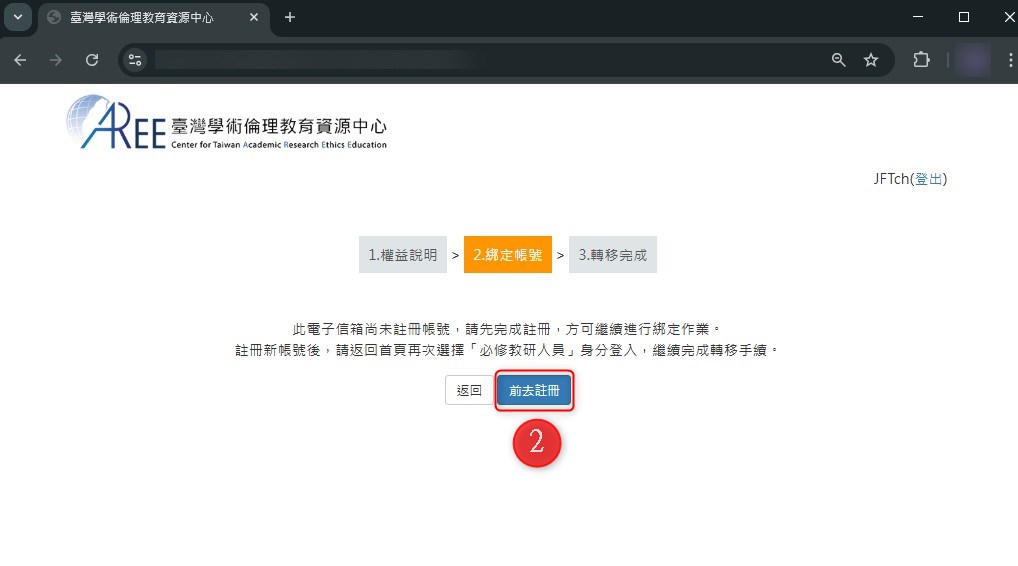Viewport: 1018px width, 566px height.
Task: Open Chrome three-dot menu
Action: pos(1010,60)
